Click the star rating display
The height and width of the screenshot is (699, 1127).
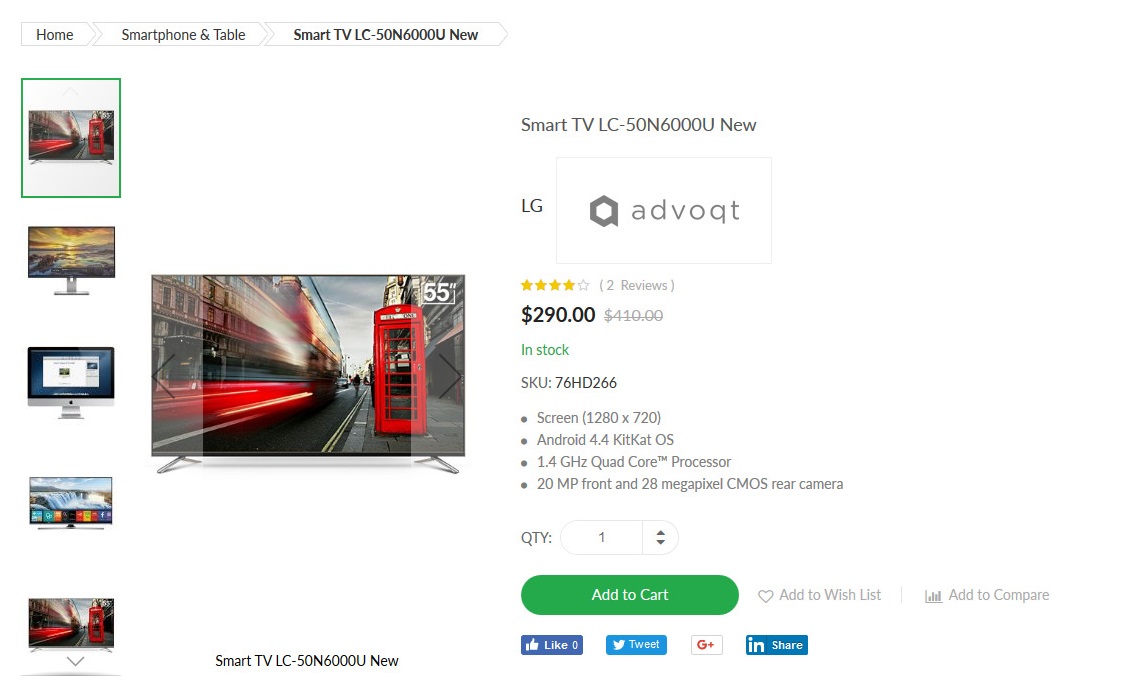coord(555,285)
